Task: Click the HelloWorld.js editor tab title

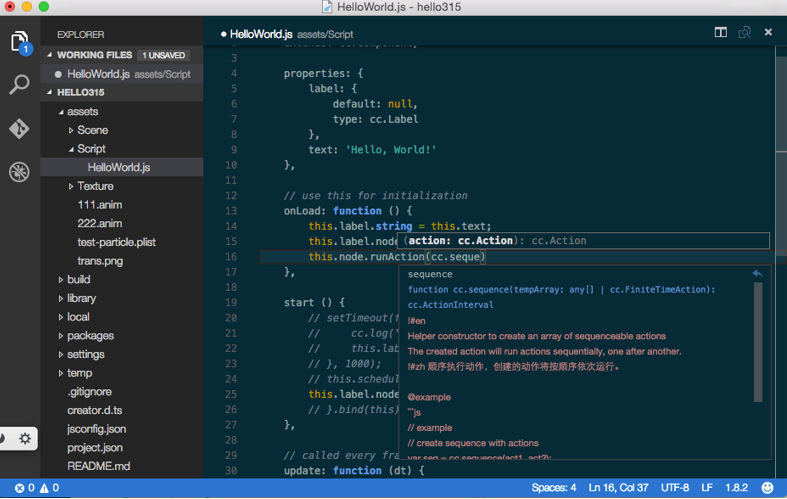Action: coord(261,34)
